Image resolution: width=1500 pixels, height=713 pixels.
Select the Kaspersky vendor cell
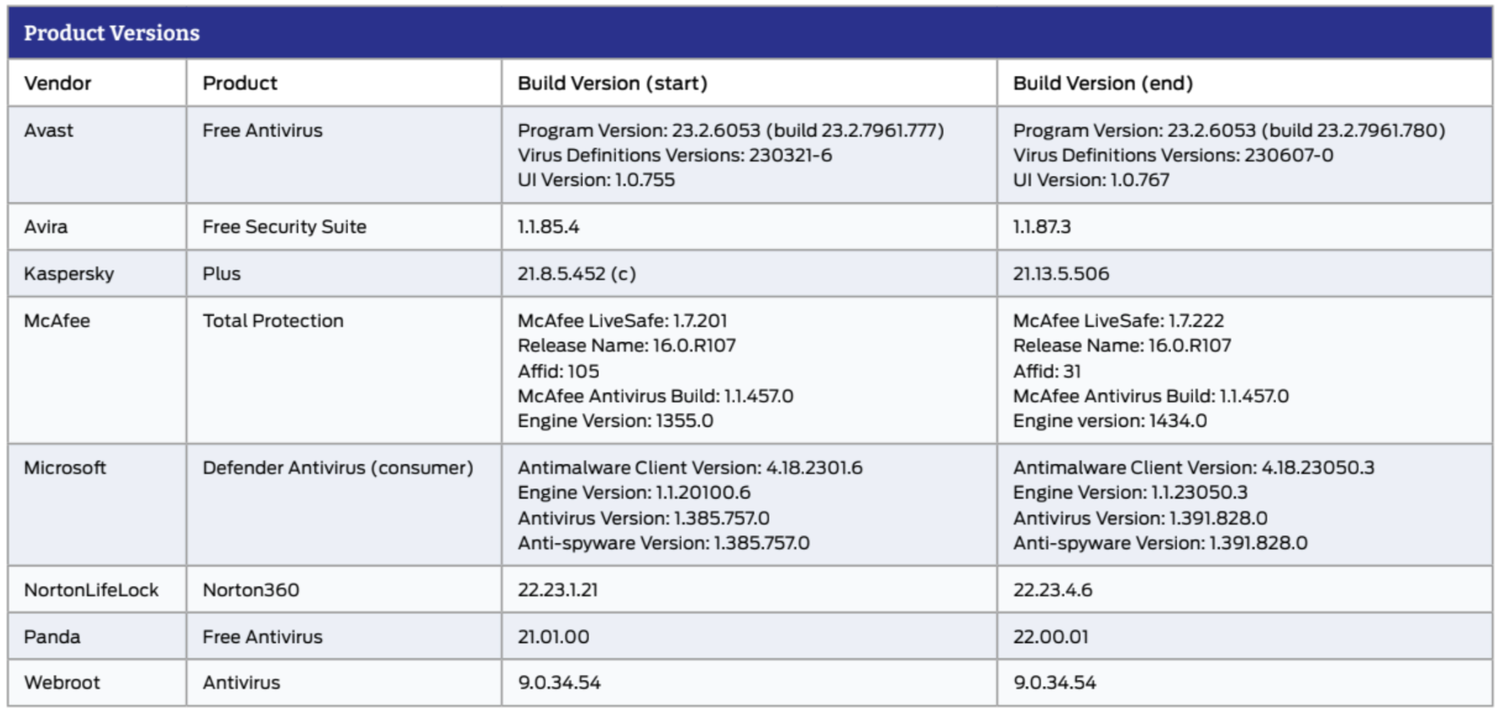coord(69,273)
